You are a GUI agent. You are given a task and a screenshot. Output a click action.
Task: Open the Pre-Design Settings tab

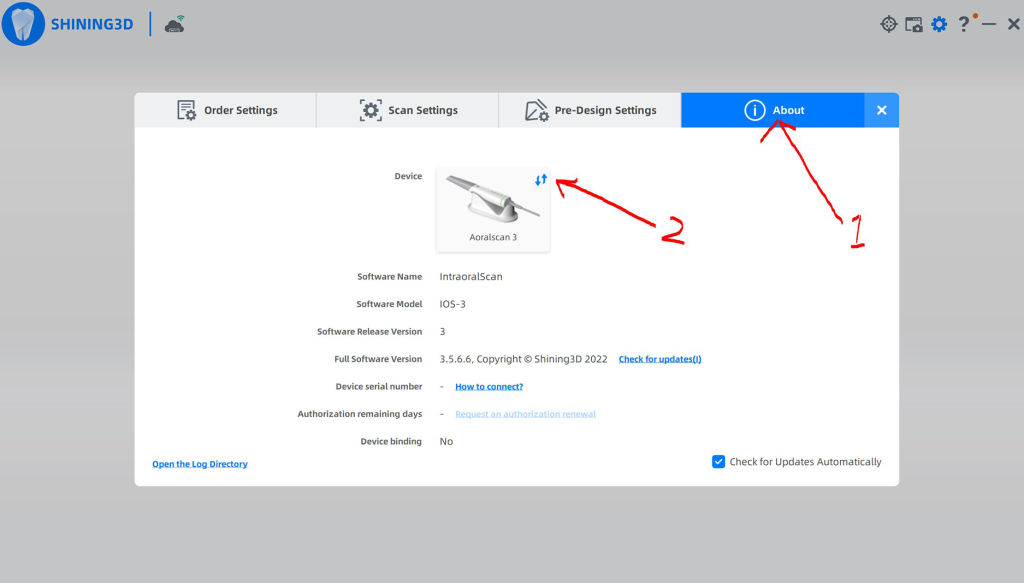(x=590, y=110)
